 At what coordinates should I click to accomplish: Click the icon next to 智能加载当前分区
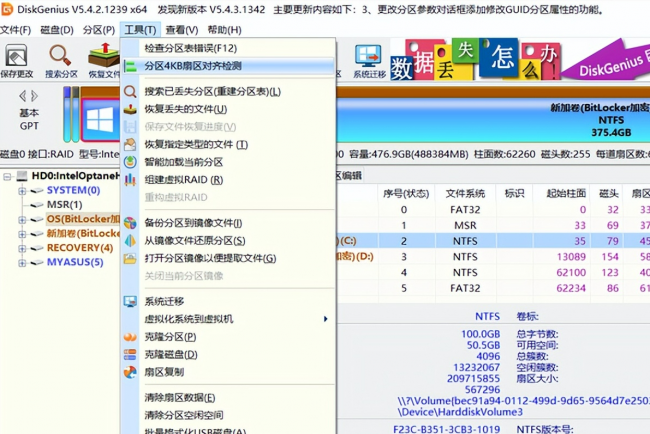[130, 162]
